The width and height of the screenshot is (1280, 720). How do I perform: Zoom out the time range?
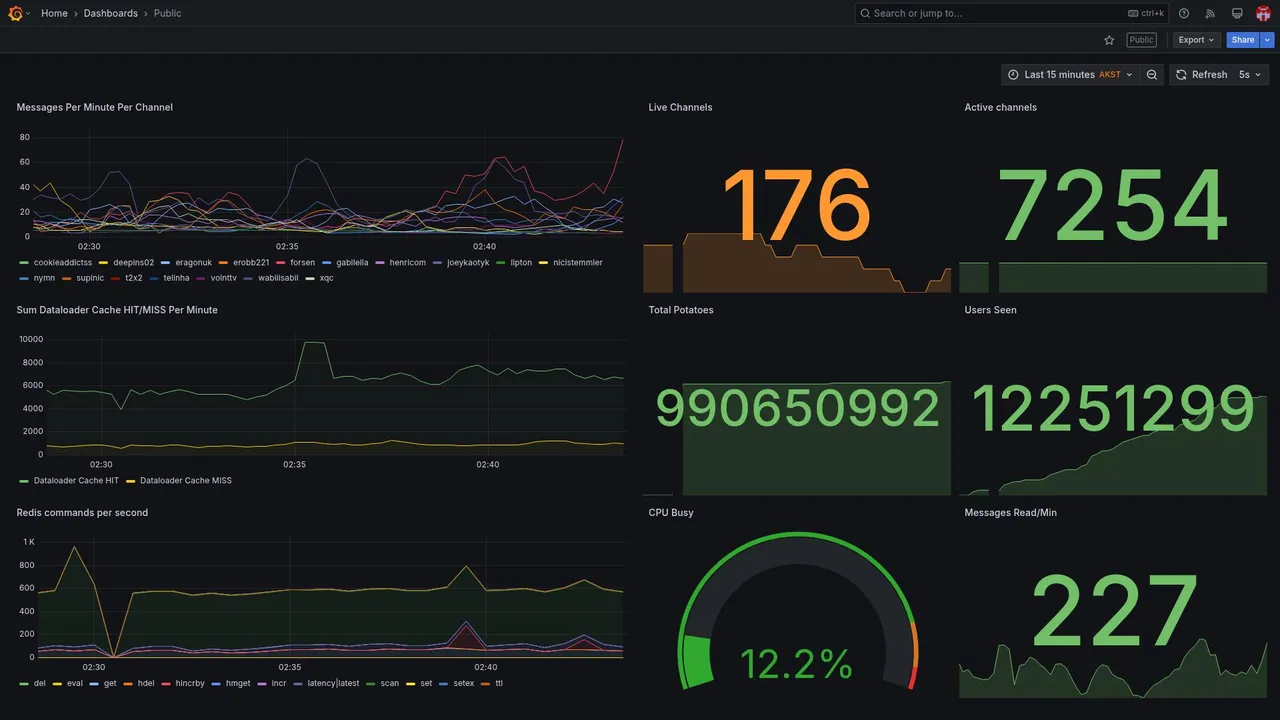coord(1152,75)
